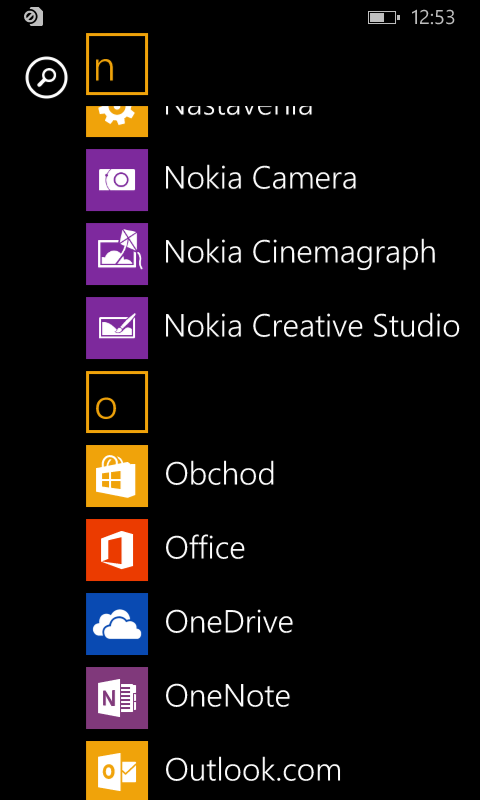Tap the no-SIM status icon
This screenshot has width=480, height=800.
(x=34, y=17)
